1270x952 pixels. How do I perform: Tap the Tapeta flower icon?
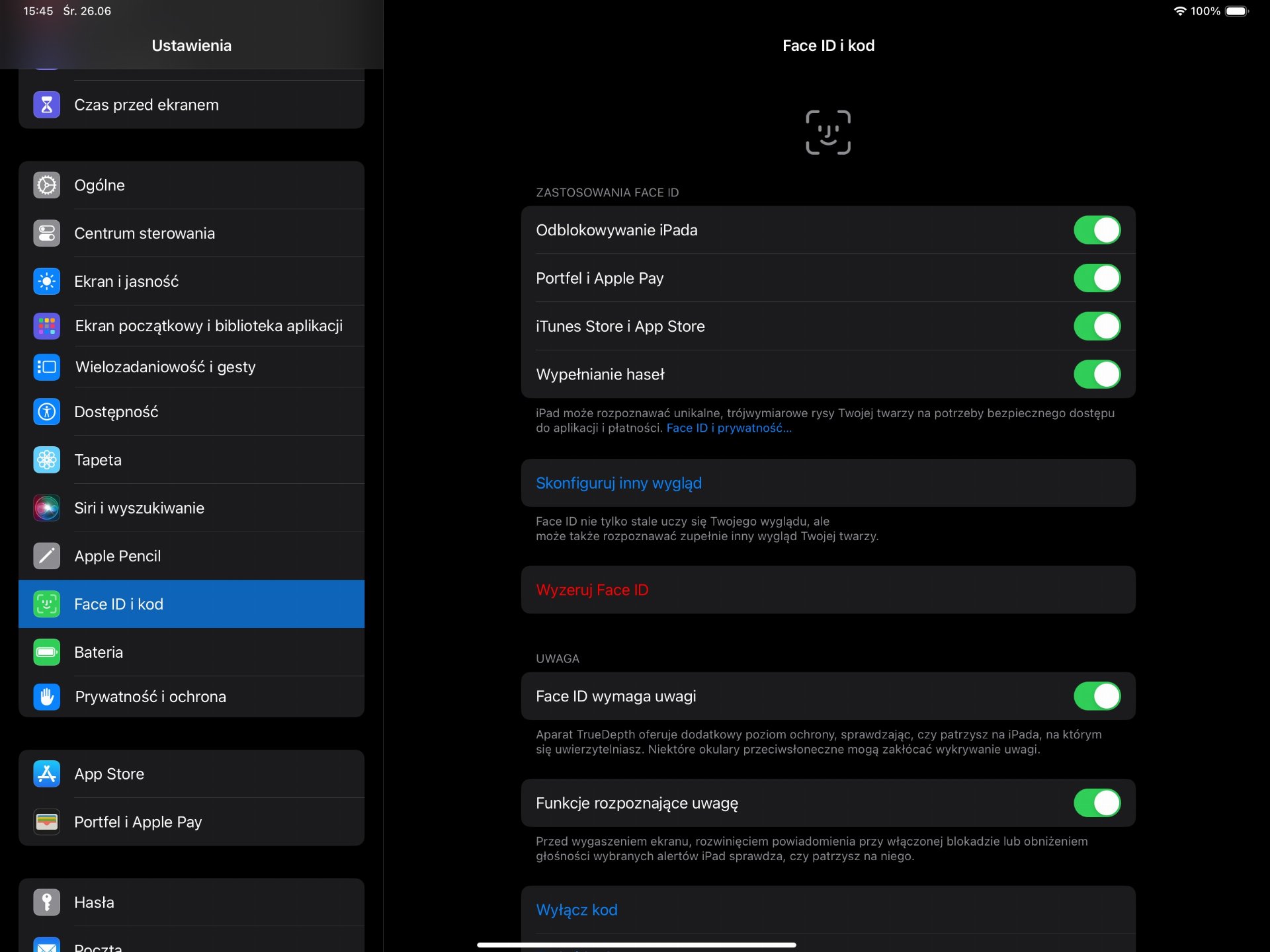tap(46, 460)
